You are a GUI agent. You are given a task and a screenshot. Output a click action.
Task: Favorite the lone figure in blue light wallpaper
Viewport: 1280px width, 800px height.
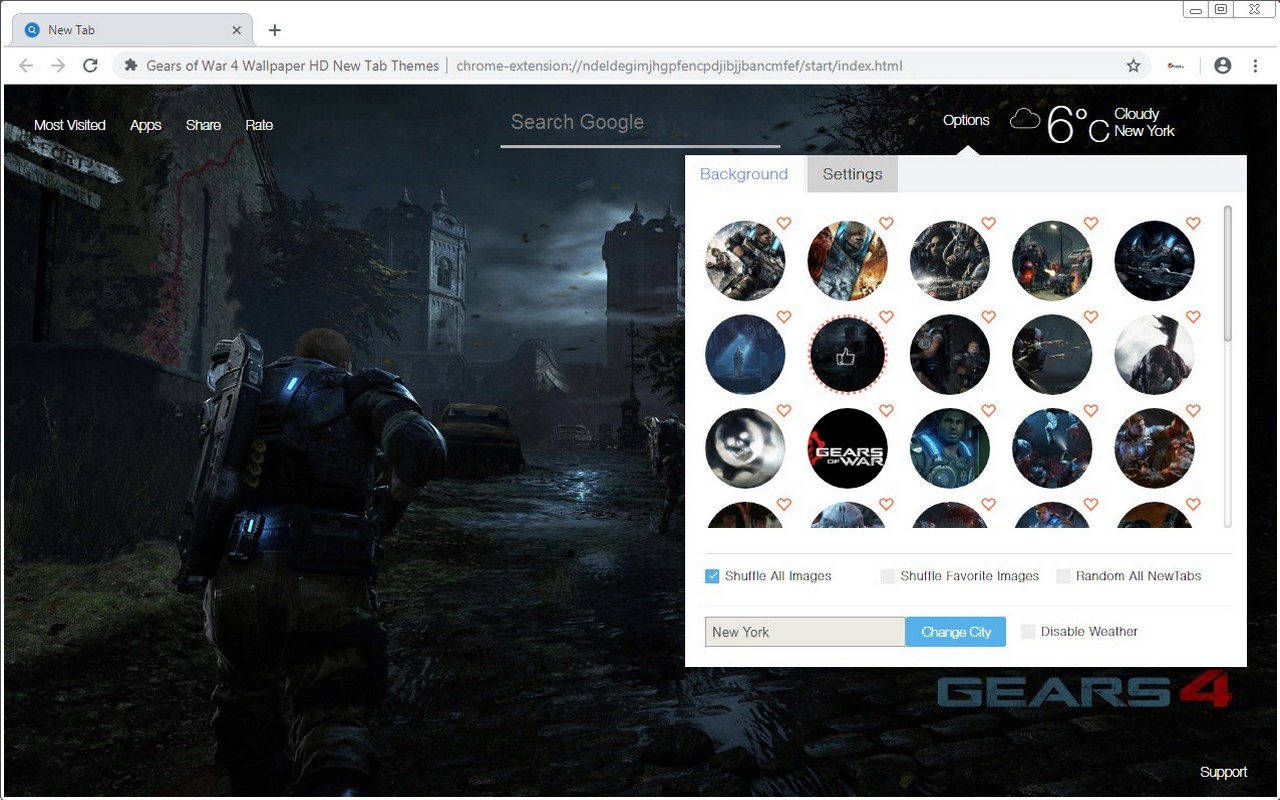click(784, 318)
